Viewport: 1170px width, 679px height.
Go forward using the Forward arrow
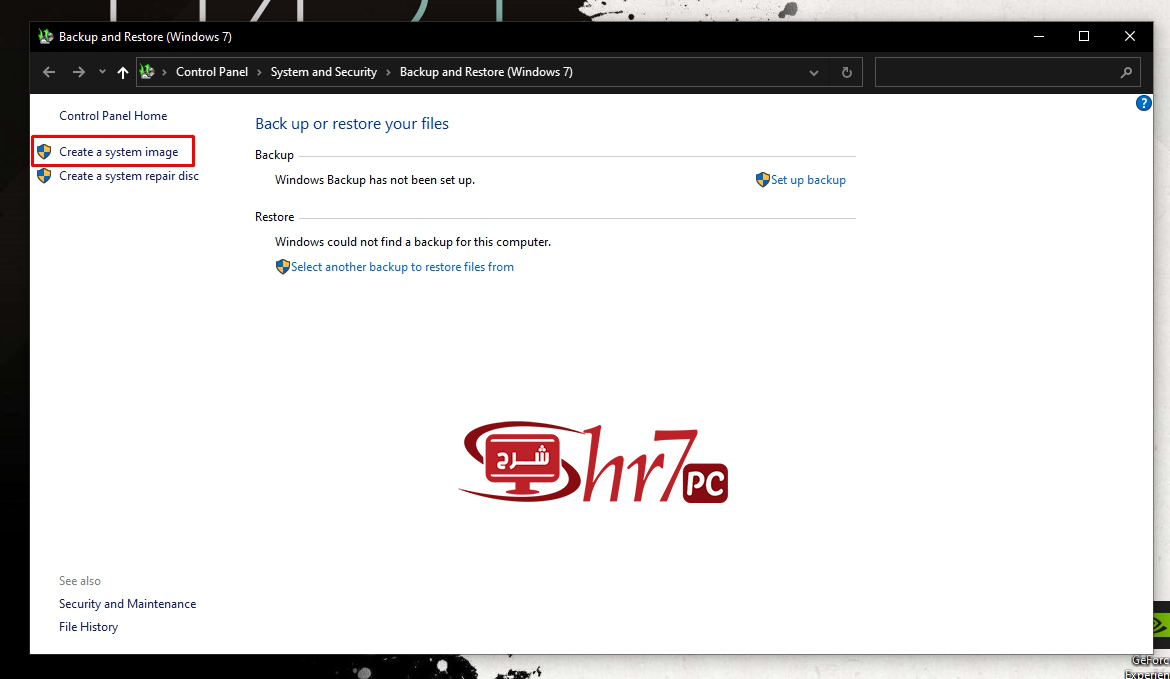click(x=78, y=72)
